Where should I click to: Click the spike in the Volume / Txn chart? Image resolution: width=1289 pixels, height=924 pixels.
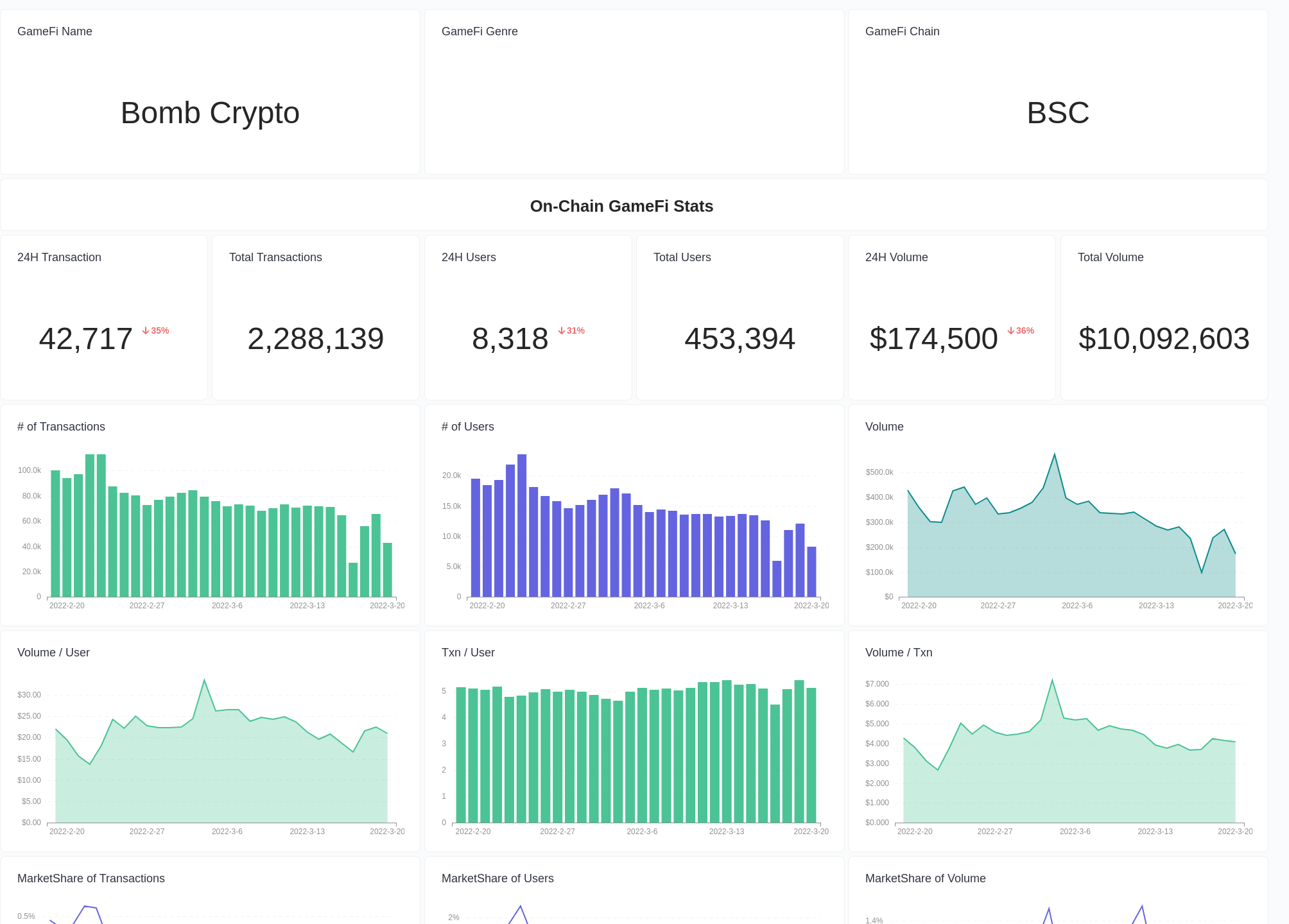[1052, 680]
